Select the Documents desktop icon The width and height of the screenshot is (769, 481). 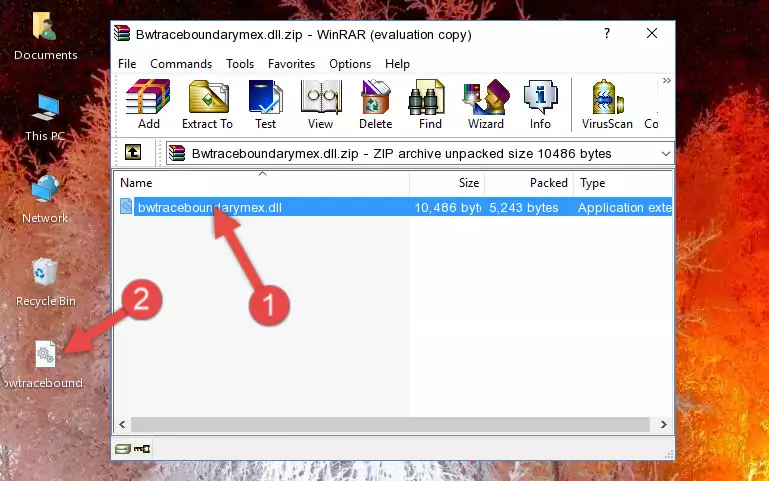pos(45,37)
